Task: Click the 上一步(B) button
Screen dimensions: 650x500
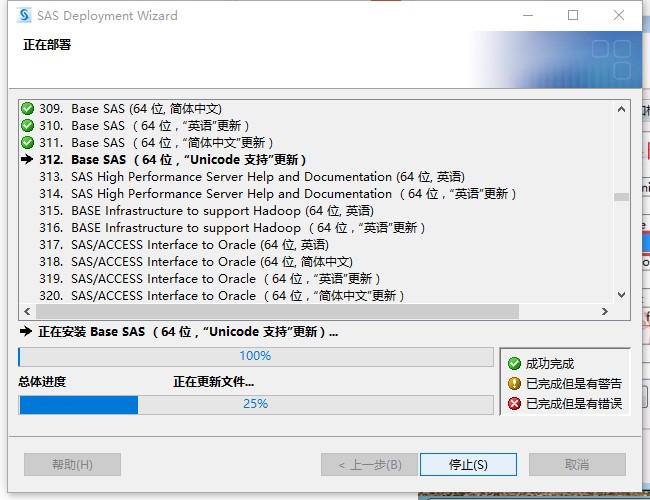Action: pos(369,464)
